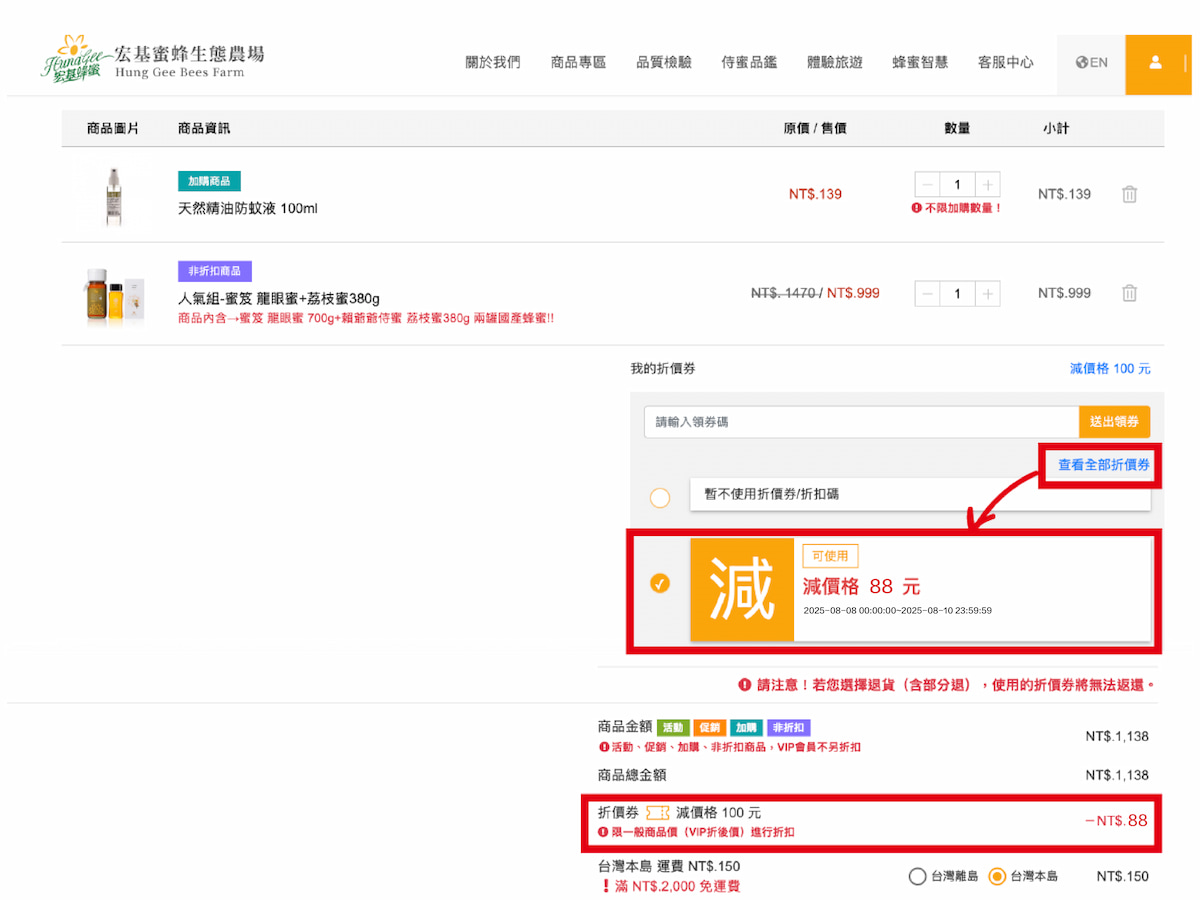Screen dimensions: 1200x900
Task: Select the 88 元 discount coupon radio
Action: 660,583
